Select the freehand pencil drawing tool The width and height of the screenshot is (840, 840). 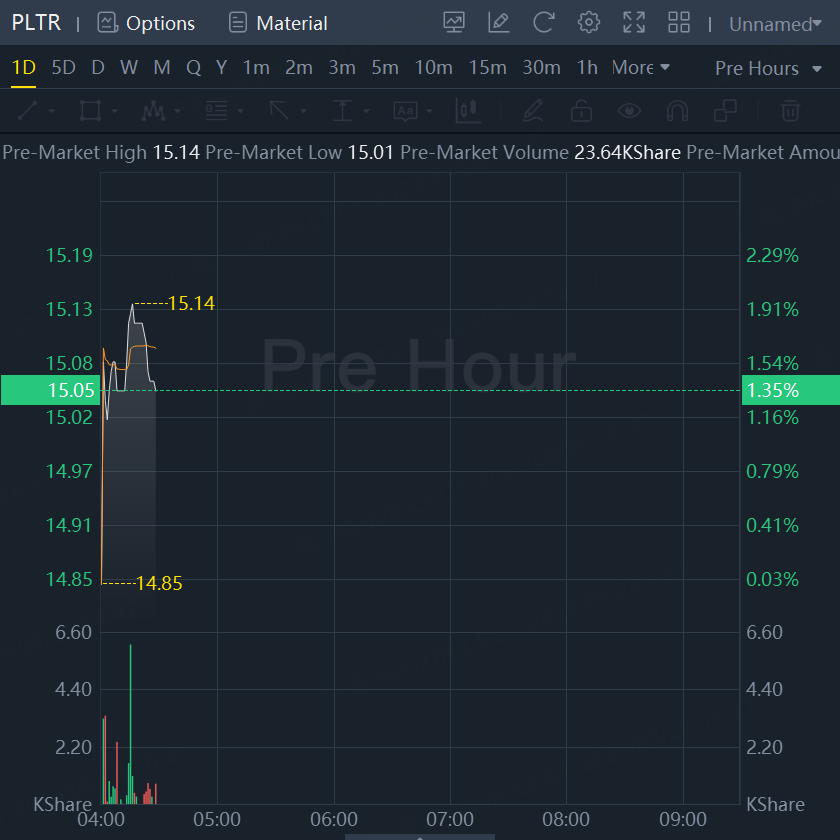click(533, 111)
